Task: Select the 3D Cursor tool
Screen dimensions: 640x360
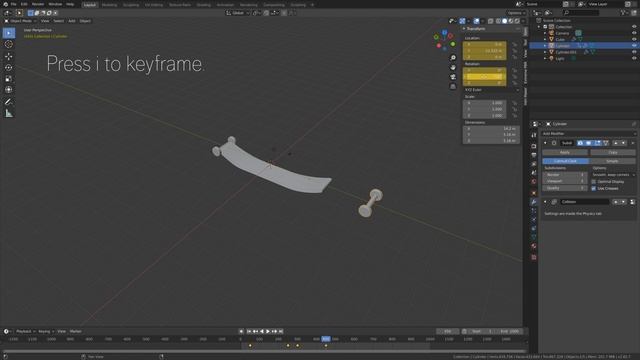Action: click(9, 44)
